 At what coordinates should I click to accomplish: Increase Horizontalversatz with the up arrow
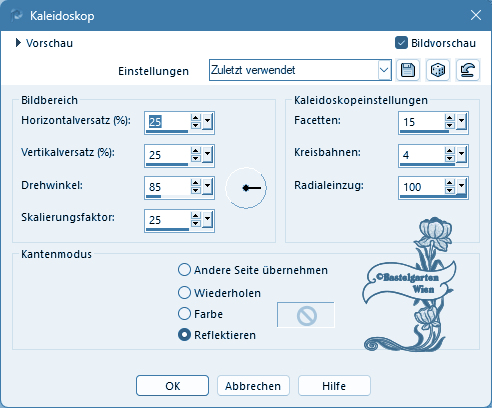(196, 118)
